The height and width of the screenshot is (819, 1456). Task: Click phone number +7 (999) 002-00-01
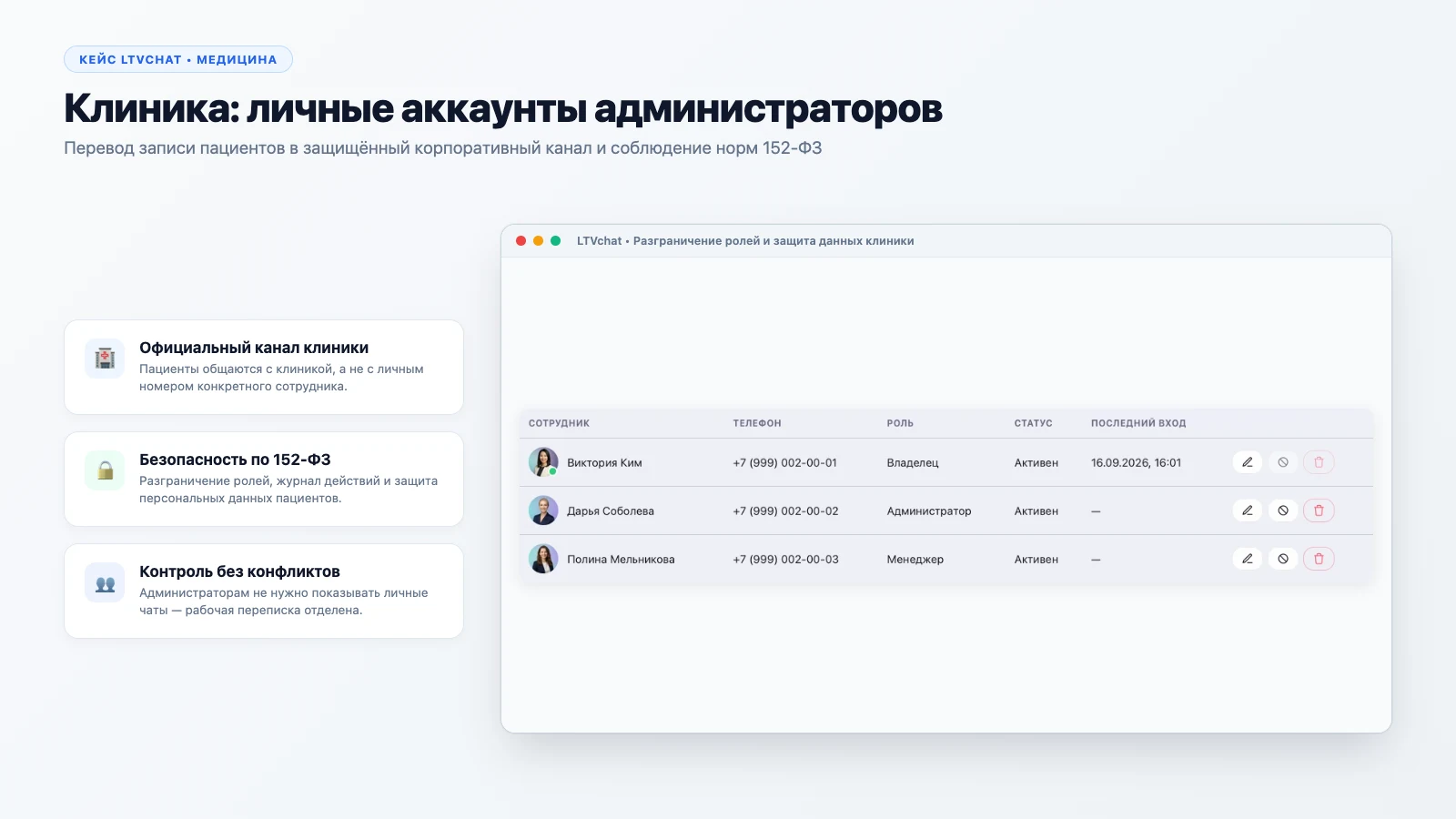[785, 462]
